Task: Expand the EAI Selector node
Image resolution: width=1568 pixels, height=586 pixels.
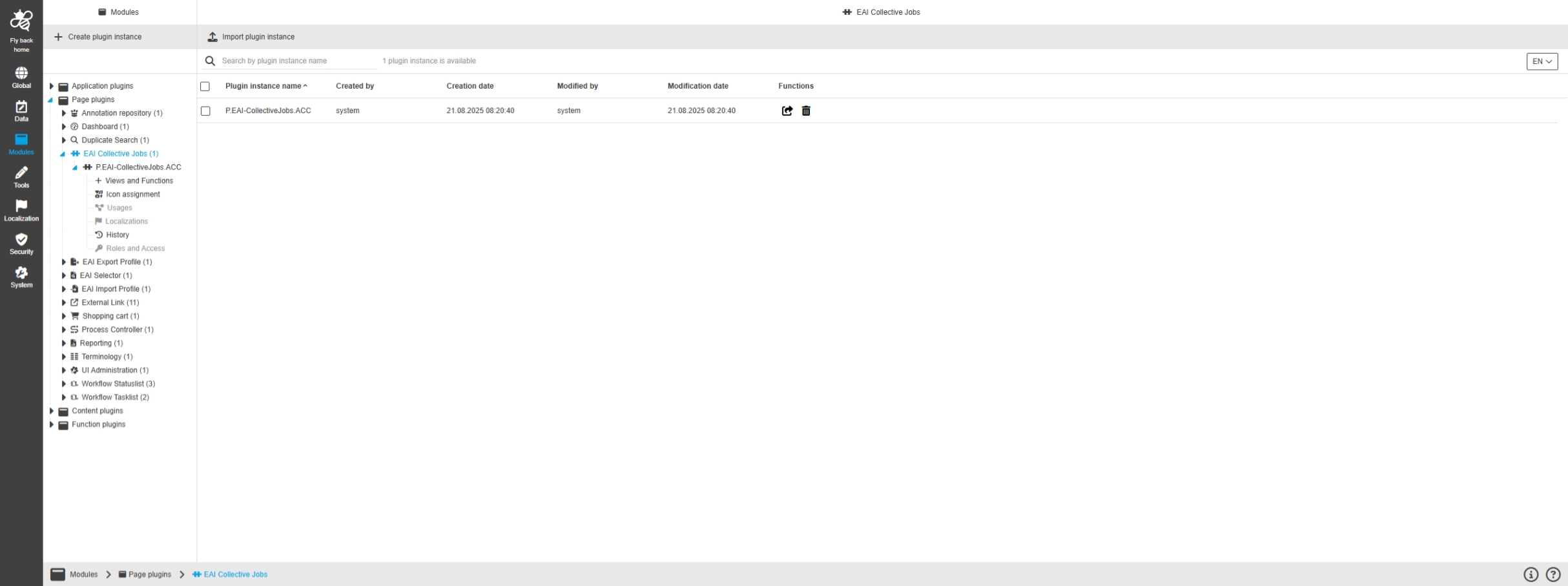Action: click(x=64, y=275)
